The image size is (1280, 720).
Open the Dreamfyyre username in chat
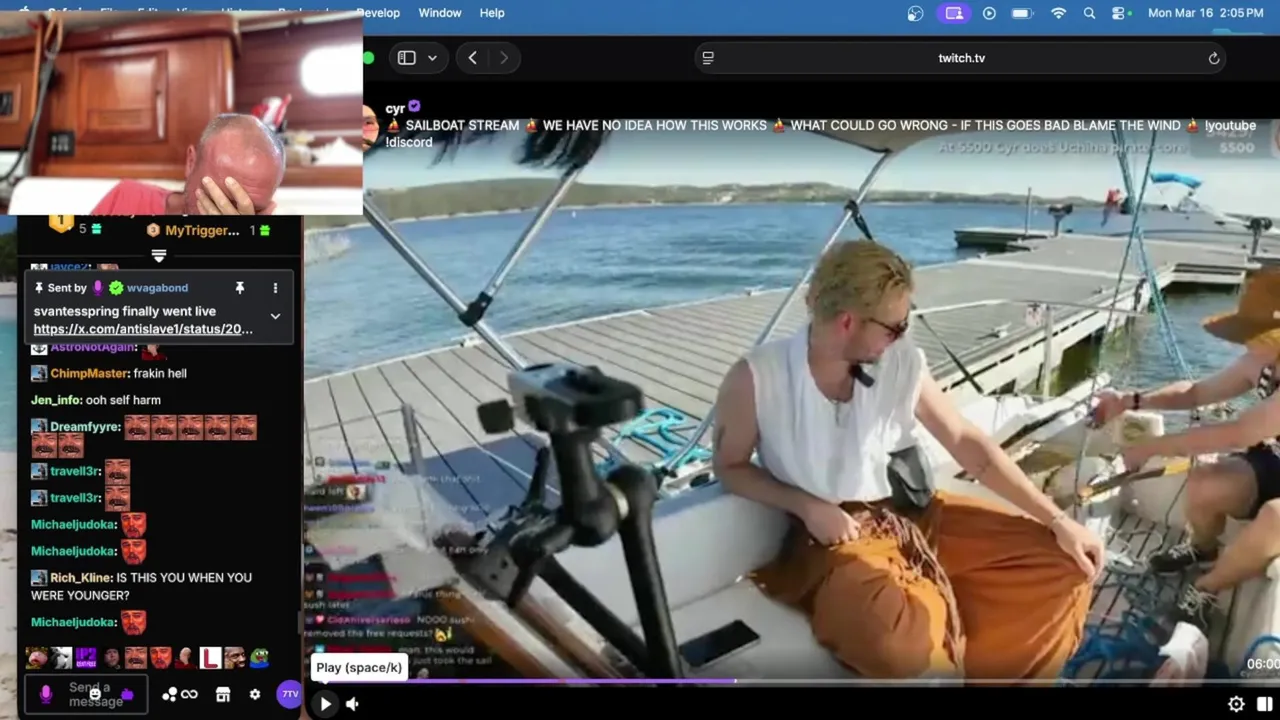click(x=85, y=427)
